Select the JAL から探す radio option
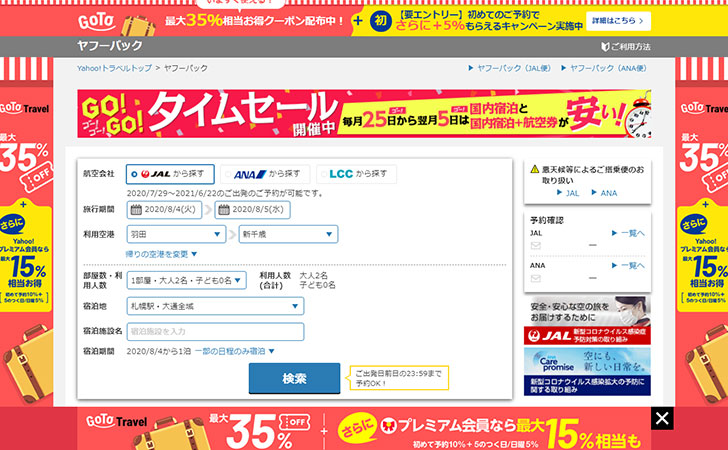 (x=170, y=174)
